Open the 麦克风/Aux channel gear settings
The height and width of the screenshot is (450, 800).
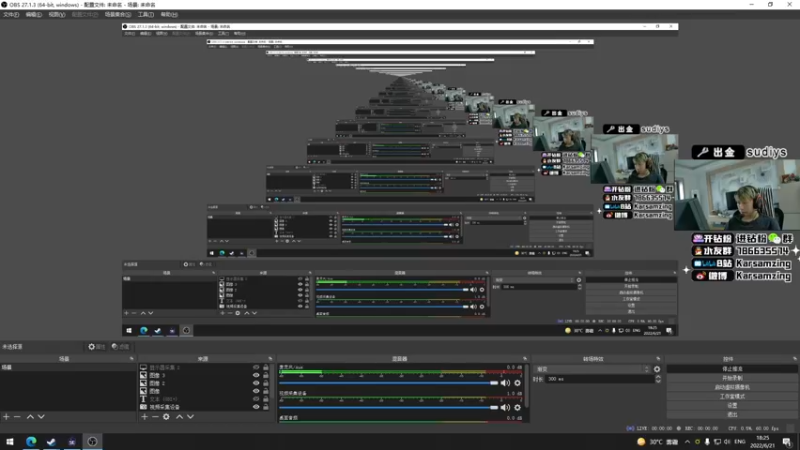pyautogui.click(x=517, y=383)
